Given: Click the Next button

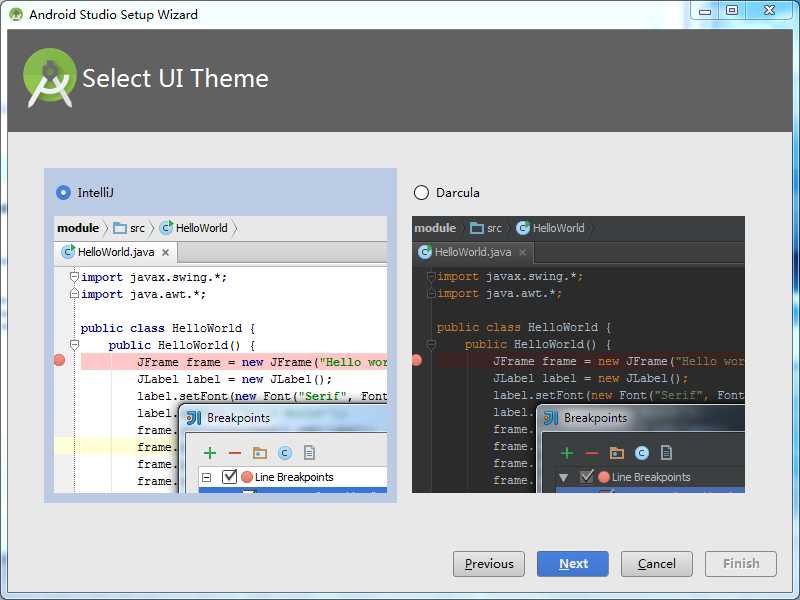Looking at the screenshot, I should click(x=572, y=564).
